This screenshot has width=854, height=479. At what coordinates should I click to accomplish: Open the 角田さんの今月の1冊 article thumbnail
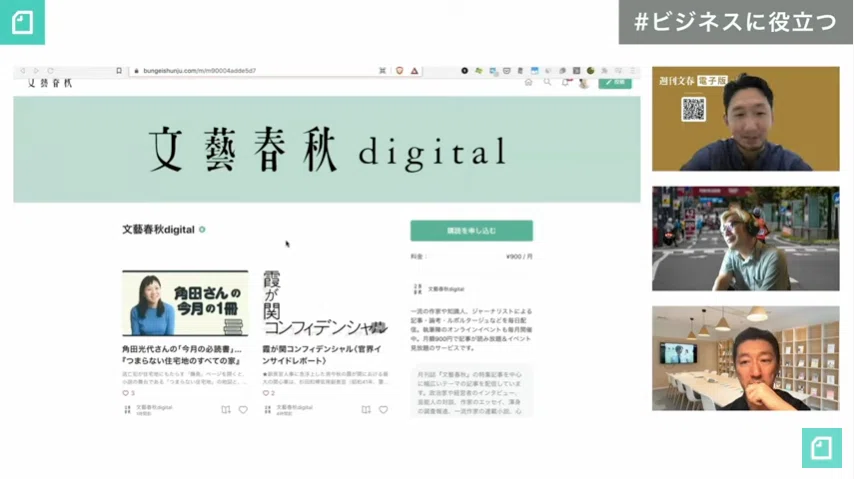click(185, 303)
